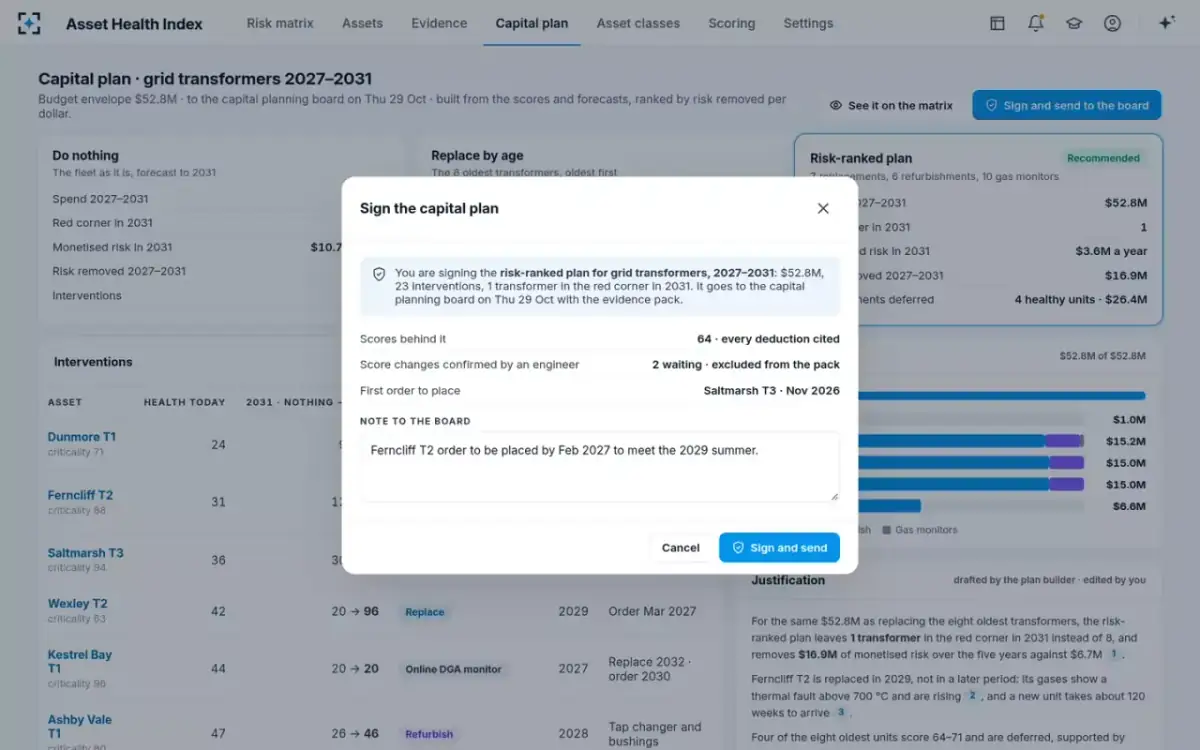This screenshot has width=1200, height=750.
Task: Click the Health today column header
Action: (x=185, y=402)
